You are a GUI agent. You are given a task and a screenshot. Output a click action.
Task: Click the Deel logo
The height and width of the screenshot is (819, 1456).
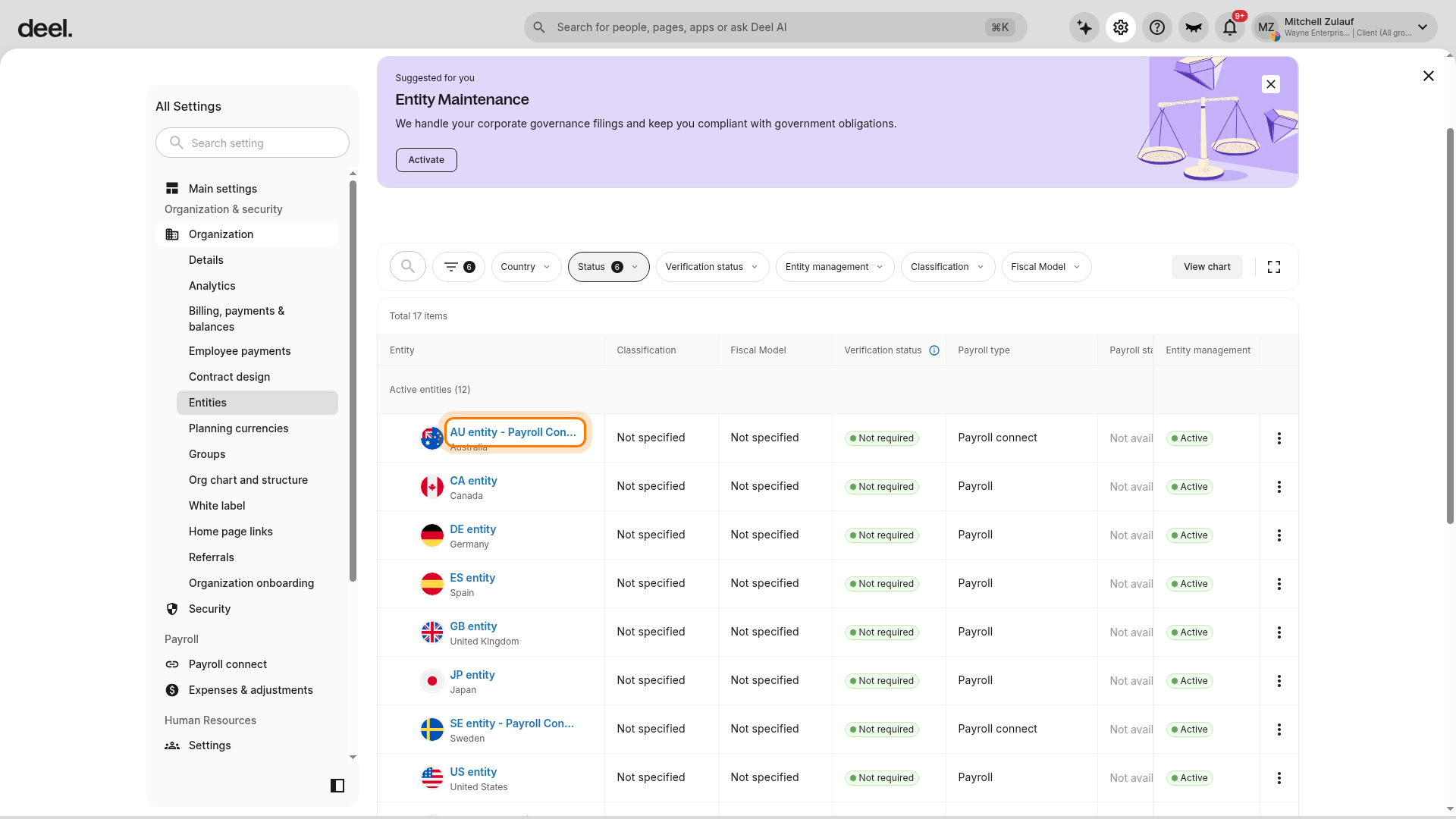45,28
